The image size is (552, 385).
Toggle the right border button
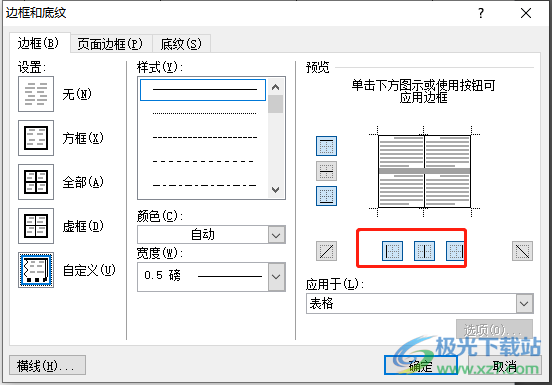pyautogui.click(x=455, y=251)
